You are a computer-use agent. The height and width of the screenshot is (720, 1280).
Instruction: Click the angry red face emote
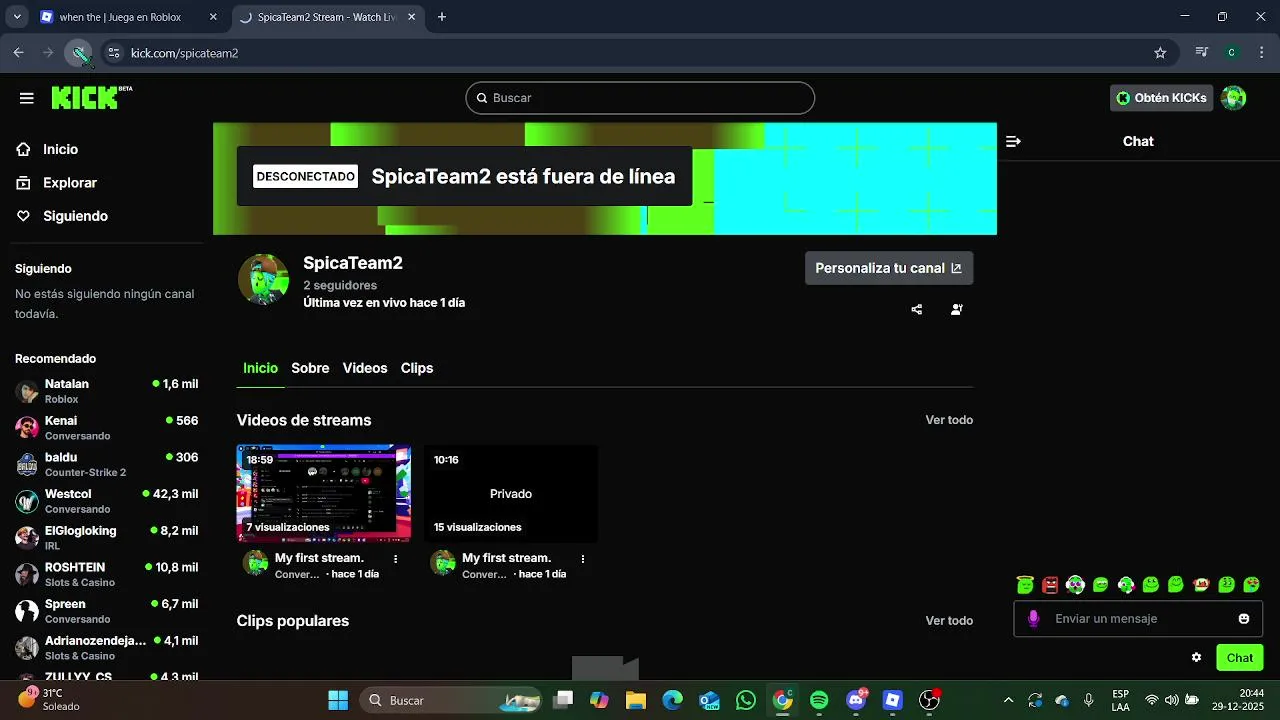pos(1050,585)
